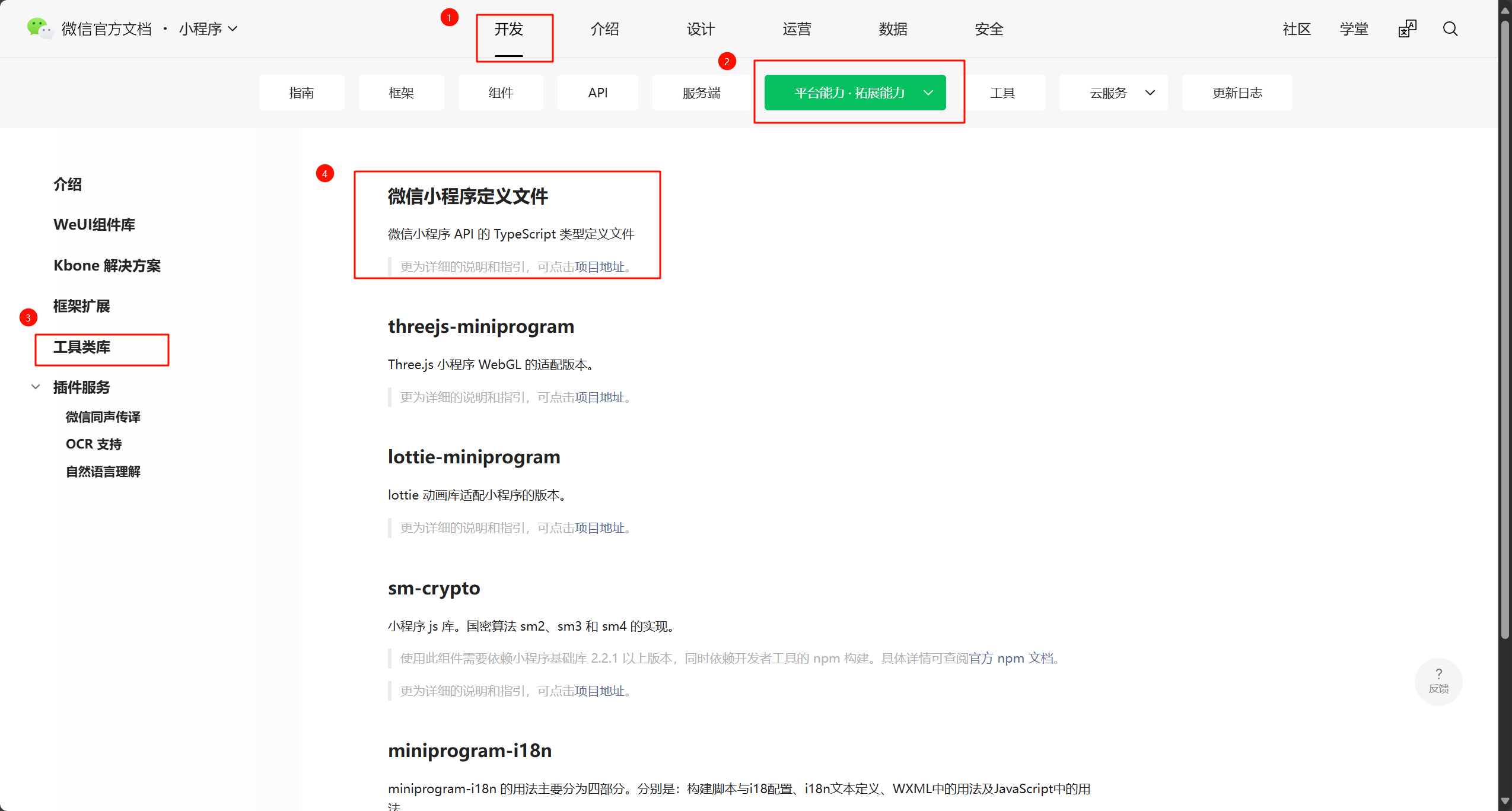The height and width of the screenshot is (811, 1512).
Task: Collapse the 插件服务 sidebar section
Action: (x=36, y=387)
